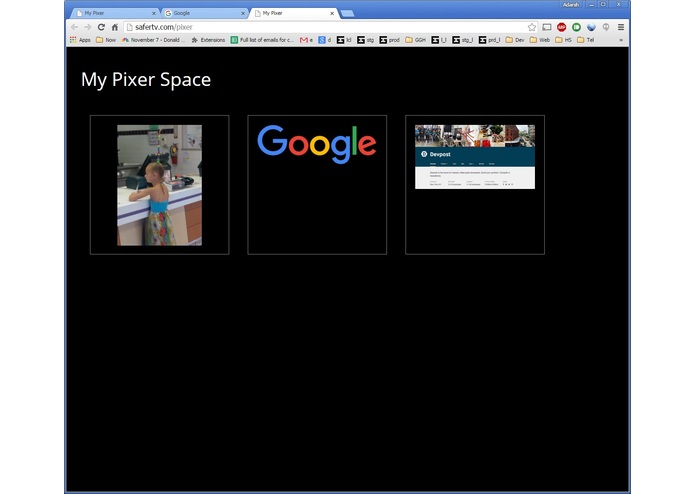Open the Now bookmarks folder
This screenshot has height=494, width=695.
point(106,40)
